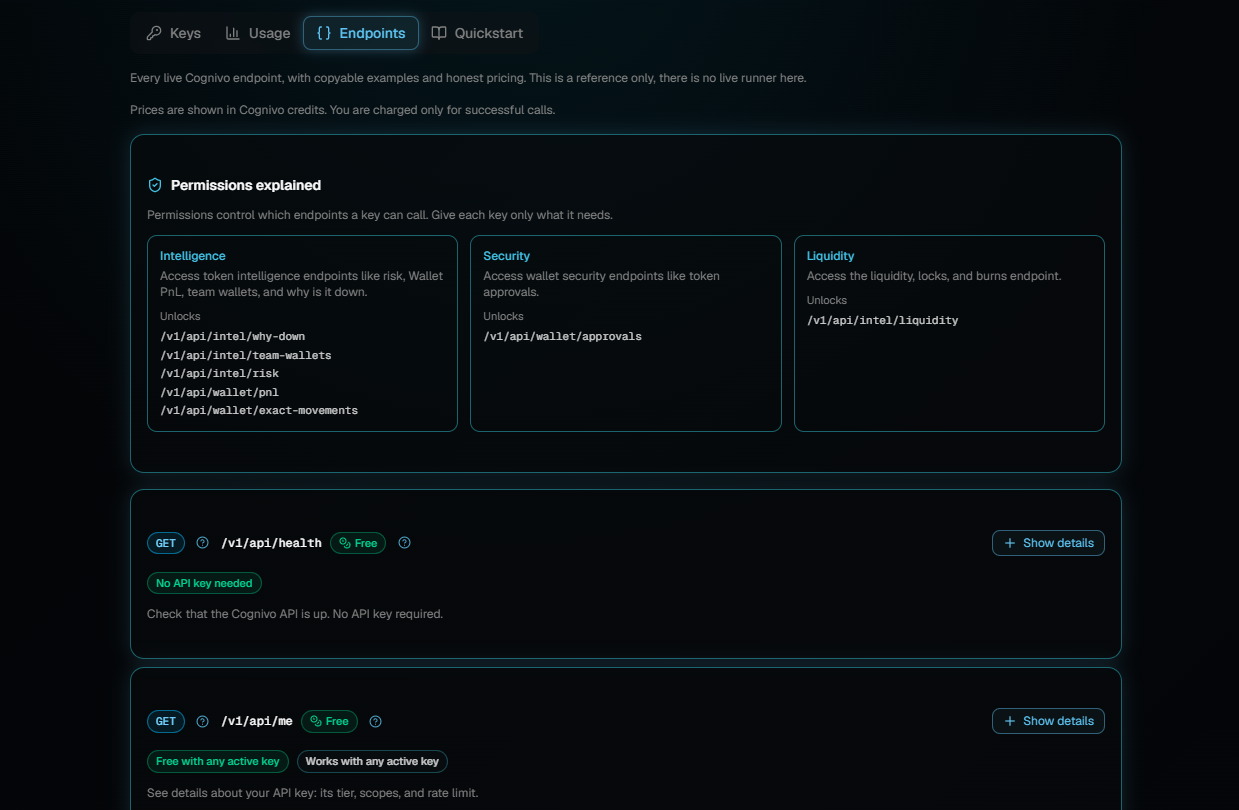Click the Security permission heading
The width and height of the screenshot is (1239, 810).
point(507,256)
